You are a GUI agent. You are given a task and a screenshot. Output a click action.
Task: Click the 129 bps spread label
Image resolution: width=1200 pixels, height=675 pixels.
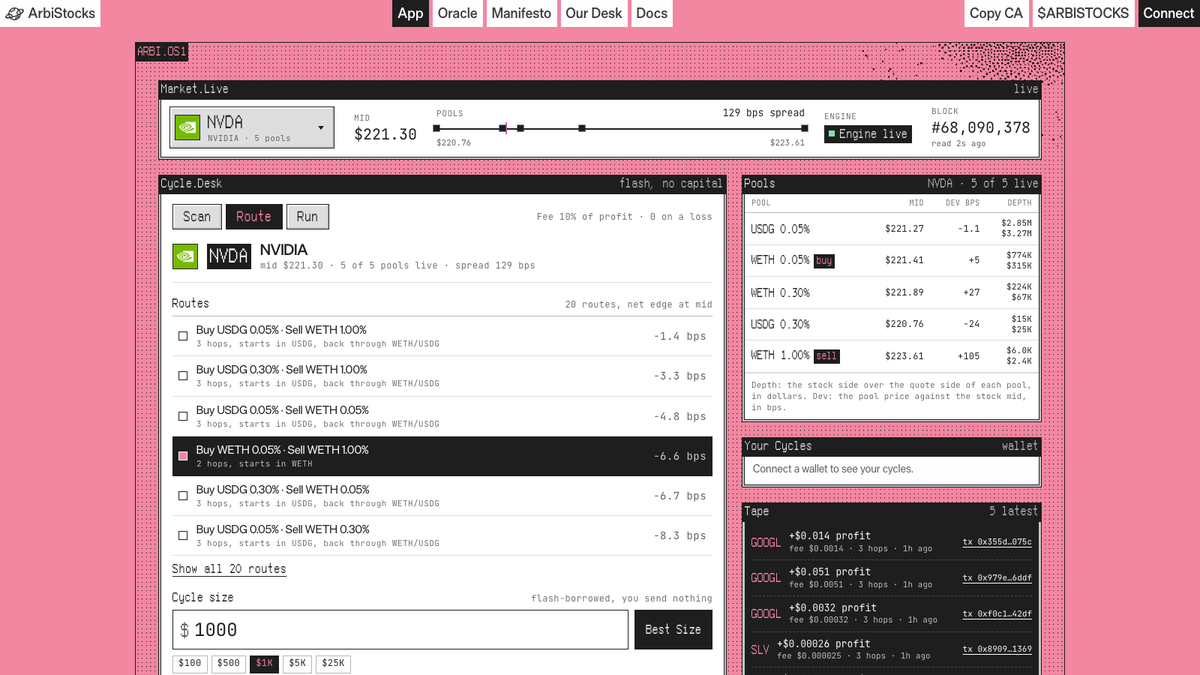pos(764,113)
